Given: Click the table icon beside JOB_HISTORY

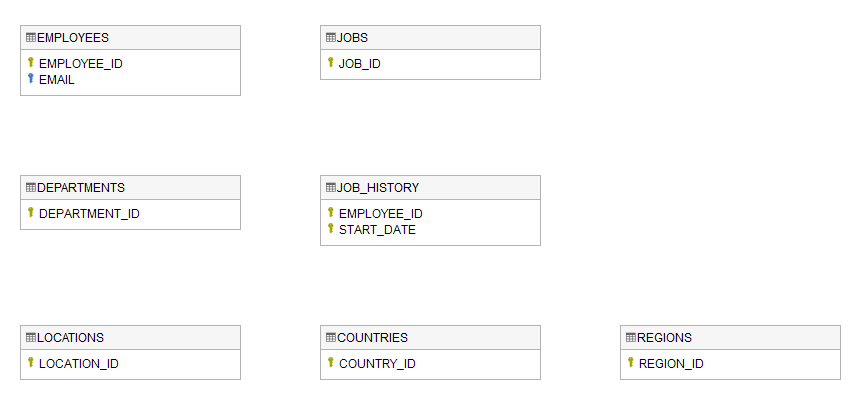Looking at the screenshot, I should (x=331, y=188).
